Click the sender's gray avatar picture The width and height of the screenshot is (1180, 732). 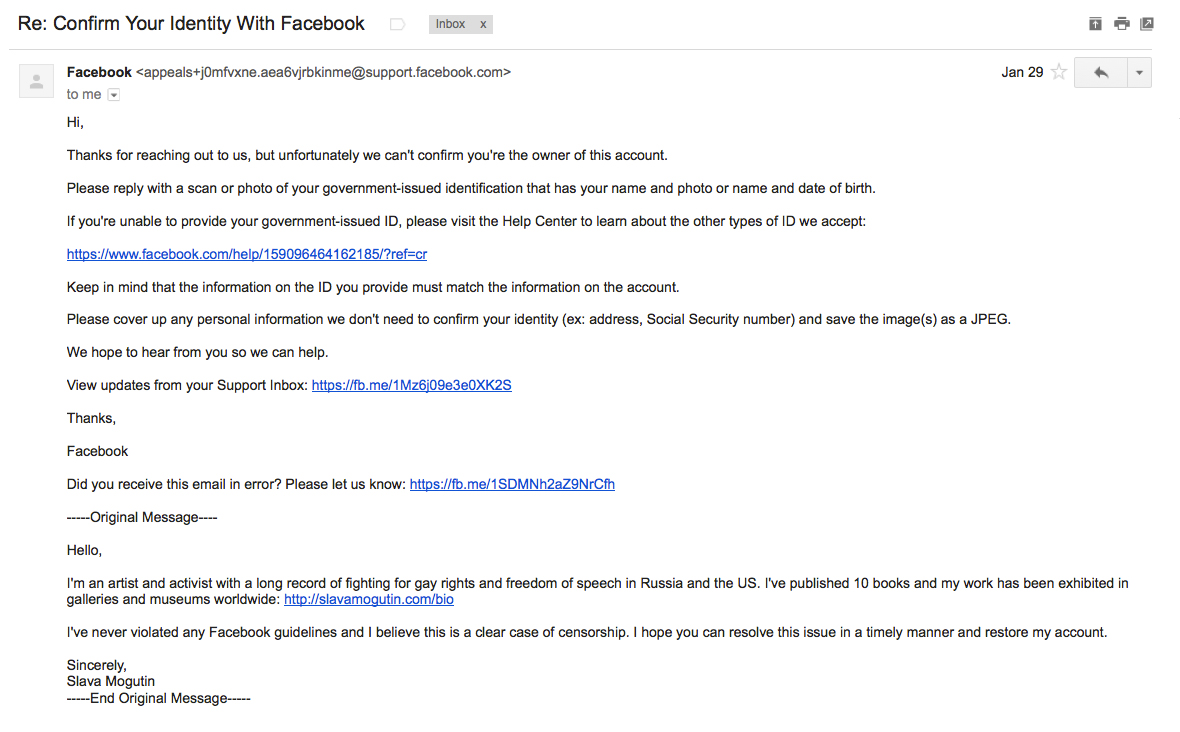click(x=36, y=81)
